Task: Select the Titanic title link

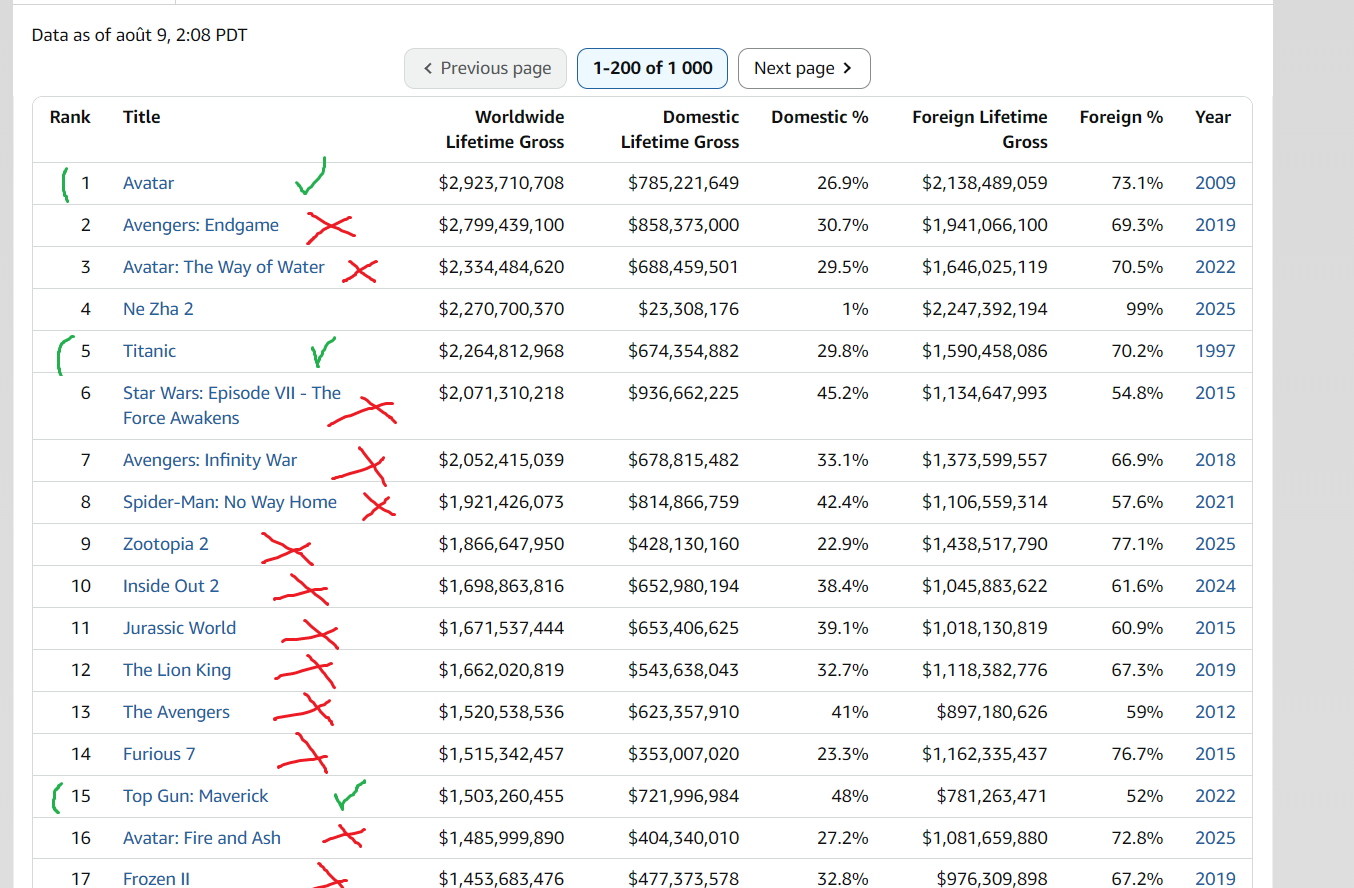Action: point(149,351)
